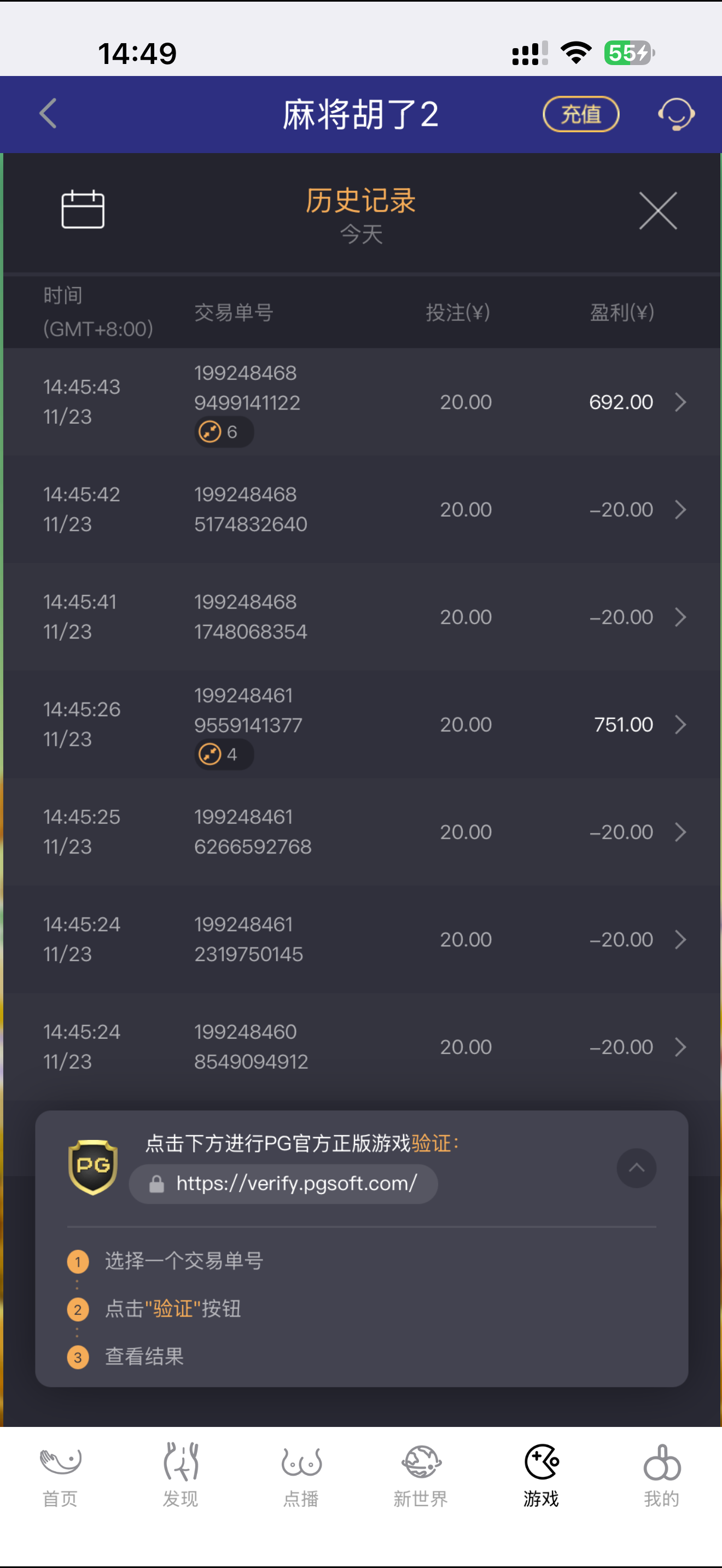Open the customer service headset icon
This screenshot has height=1568, width=722.
[676, 114]
